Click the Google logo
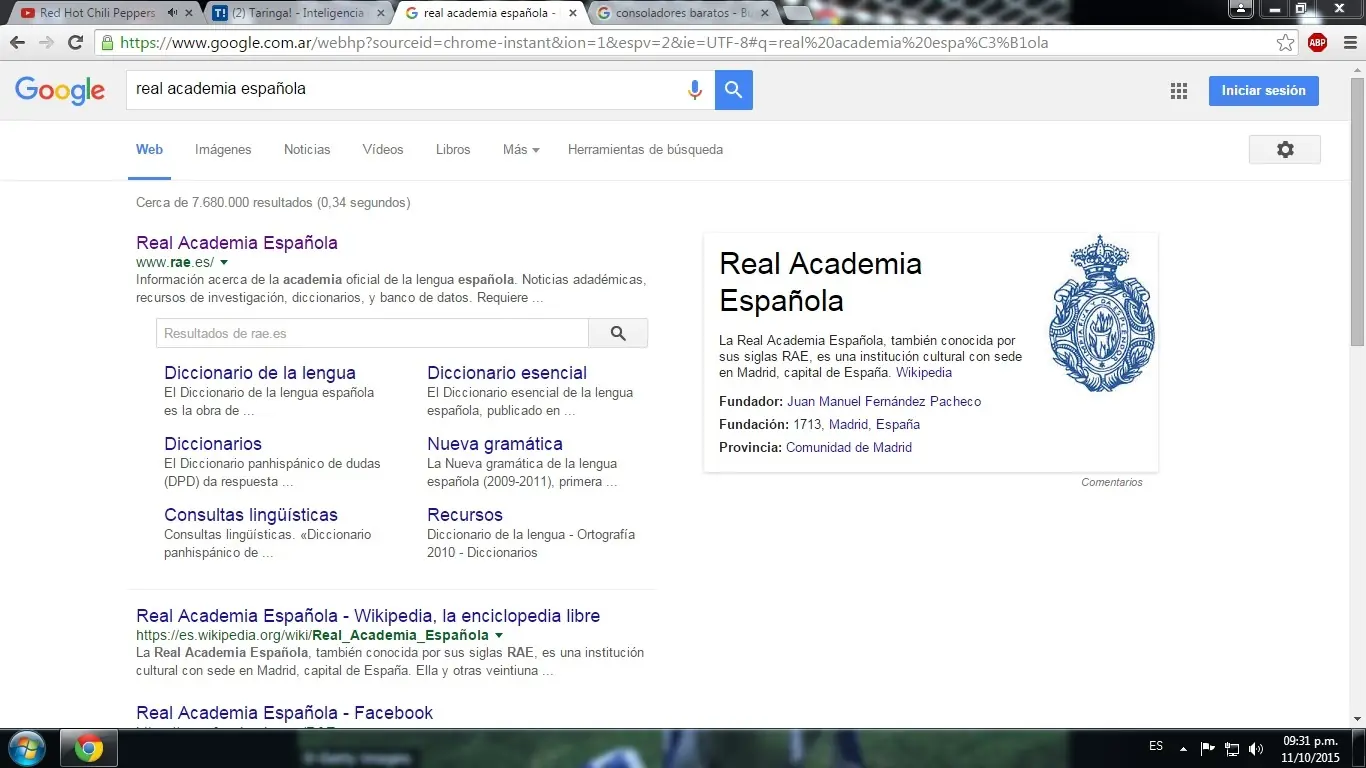Image resolution: width=1366 pixels, height=768 pixels. (x=60, y=90)
